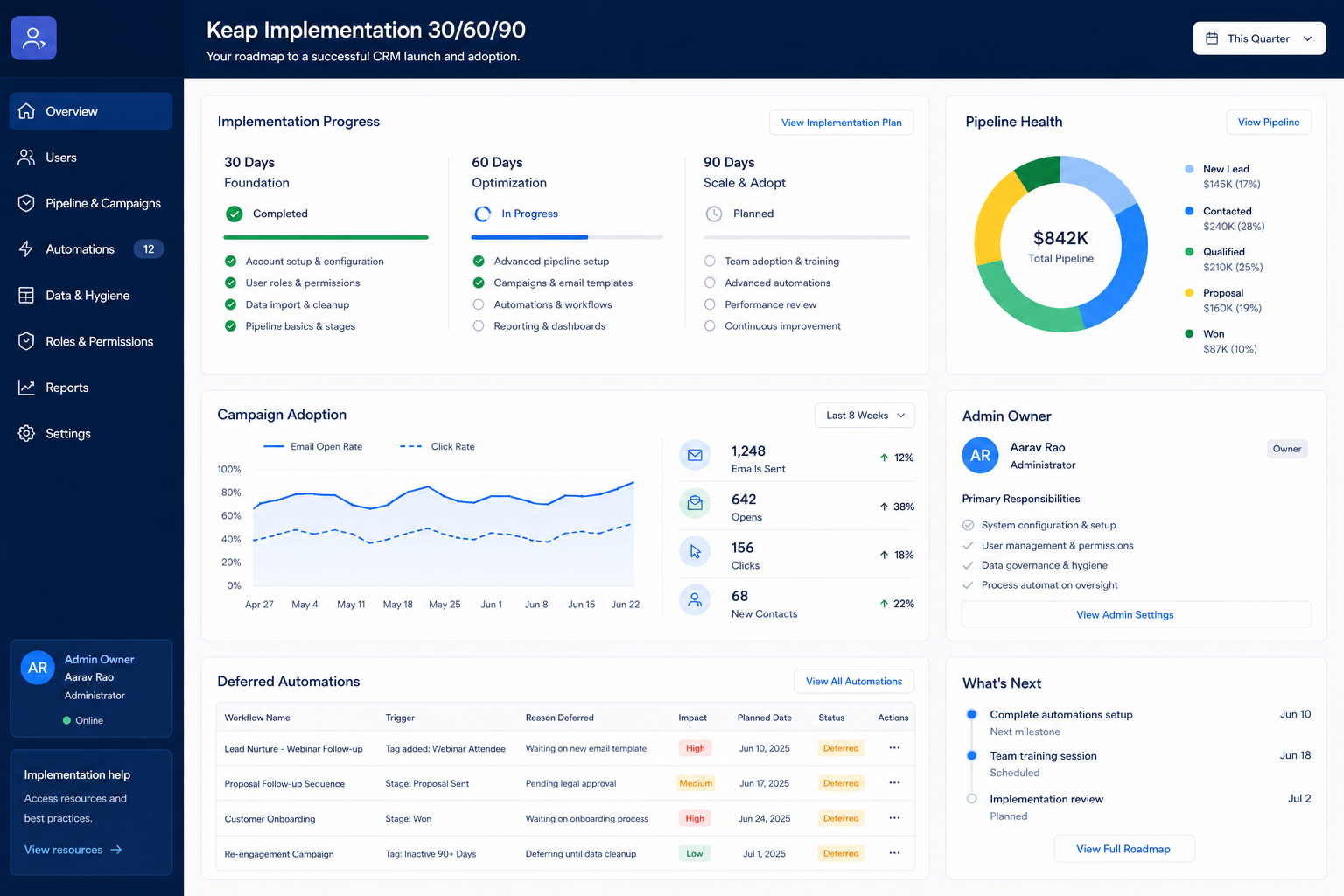
Task: Click the Implementation review milestone marker
Action: (971, 799)
